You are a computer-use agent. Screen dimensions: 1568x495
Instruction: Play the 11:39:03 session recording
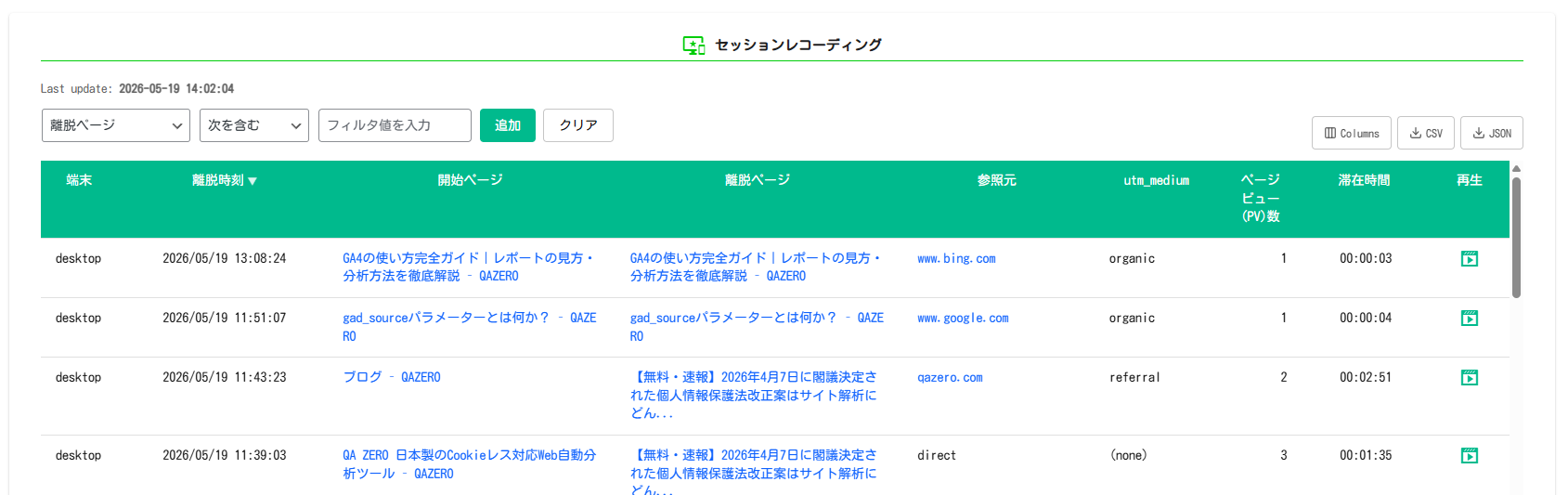tap(1469, 456)
